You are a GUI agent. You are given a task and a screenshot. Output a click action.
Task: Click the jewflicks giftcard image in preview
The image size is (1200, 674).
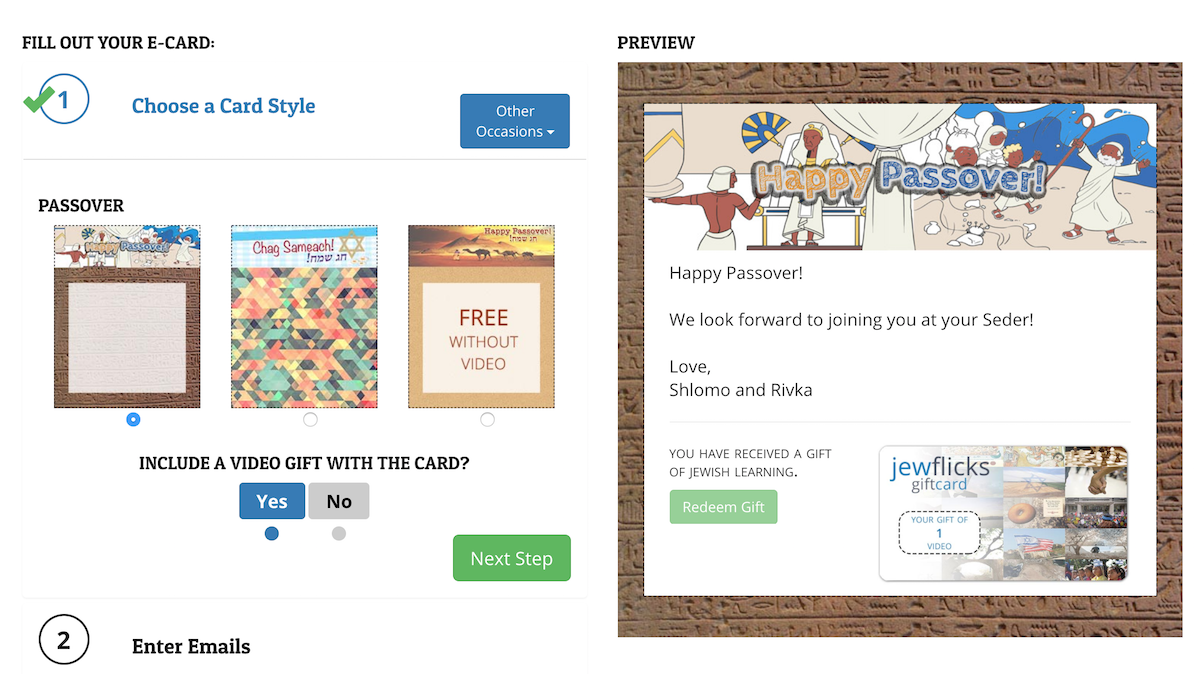click(x=1003, y=513)
